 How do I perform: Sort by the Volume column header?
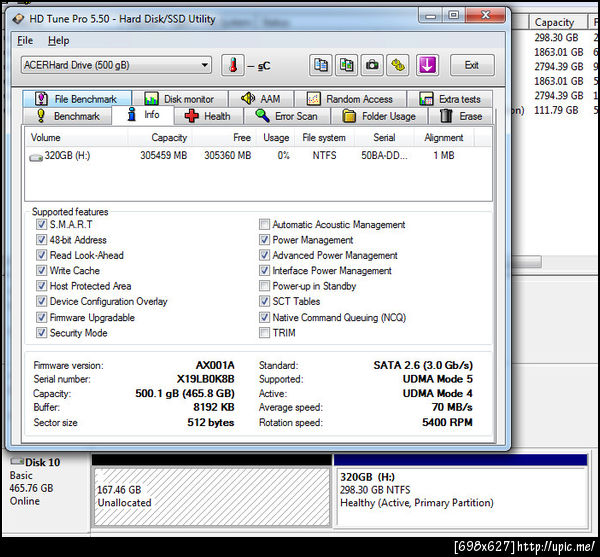77,137
